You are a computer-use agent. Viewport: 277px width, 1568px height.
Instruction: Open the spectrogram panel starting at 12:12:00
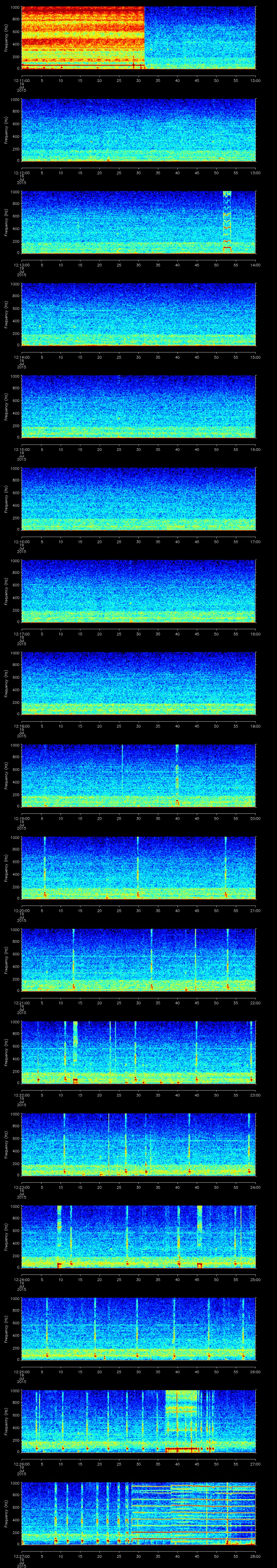tap(138, 131)
